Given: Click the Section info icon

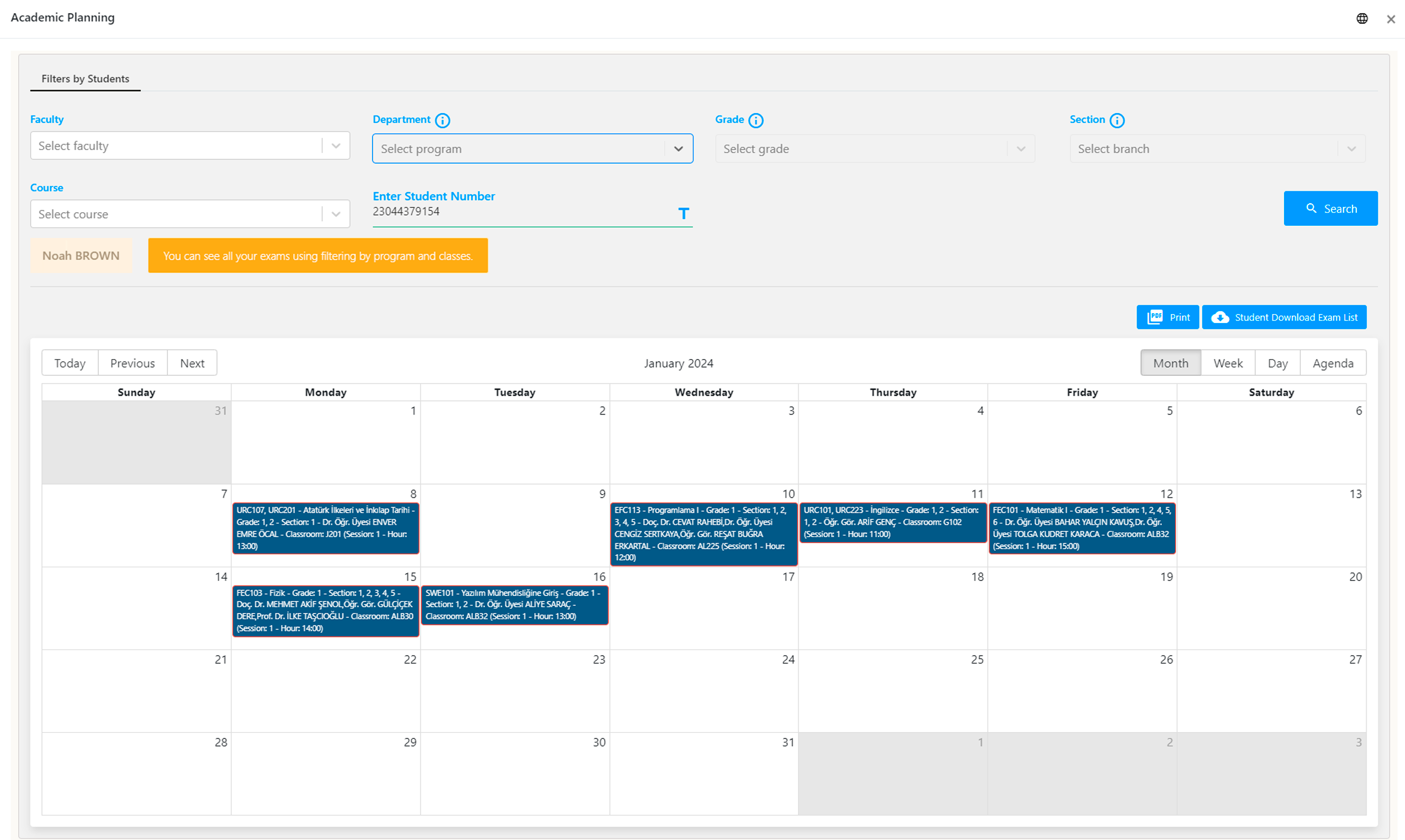Looking at the screenshot, I should tap(1117, 121).
